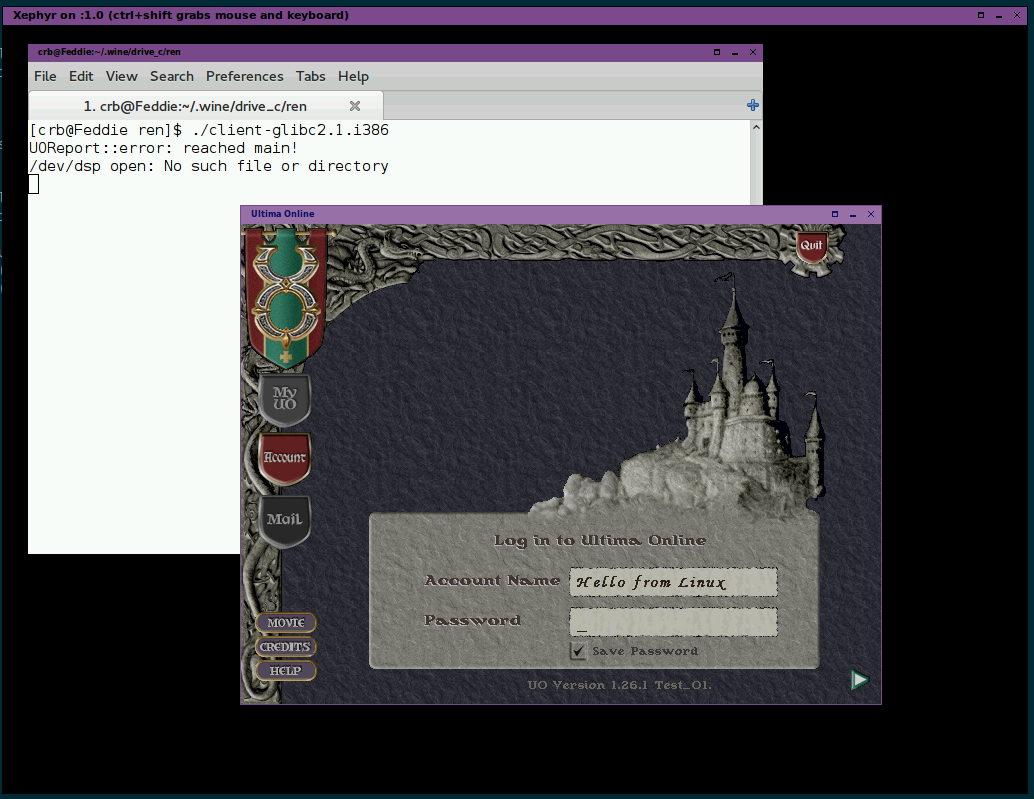1034x799 pixels.
Task: Click the "UOReport::error: reached main!" line
Action: 164,148
